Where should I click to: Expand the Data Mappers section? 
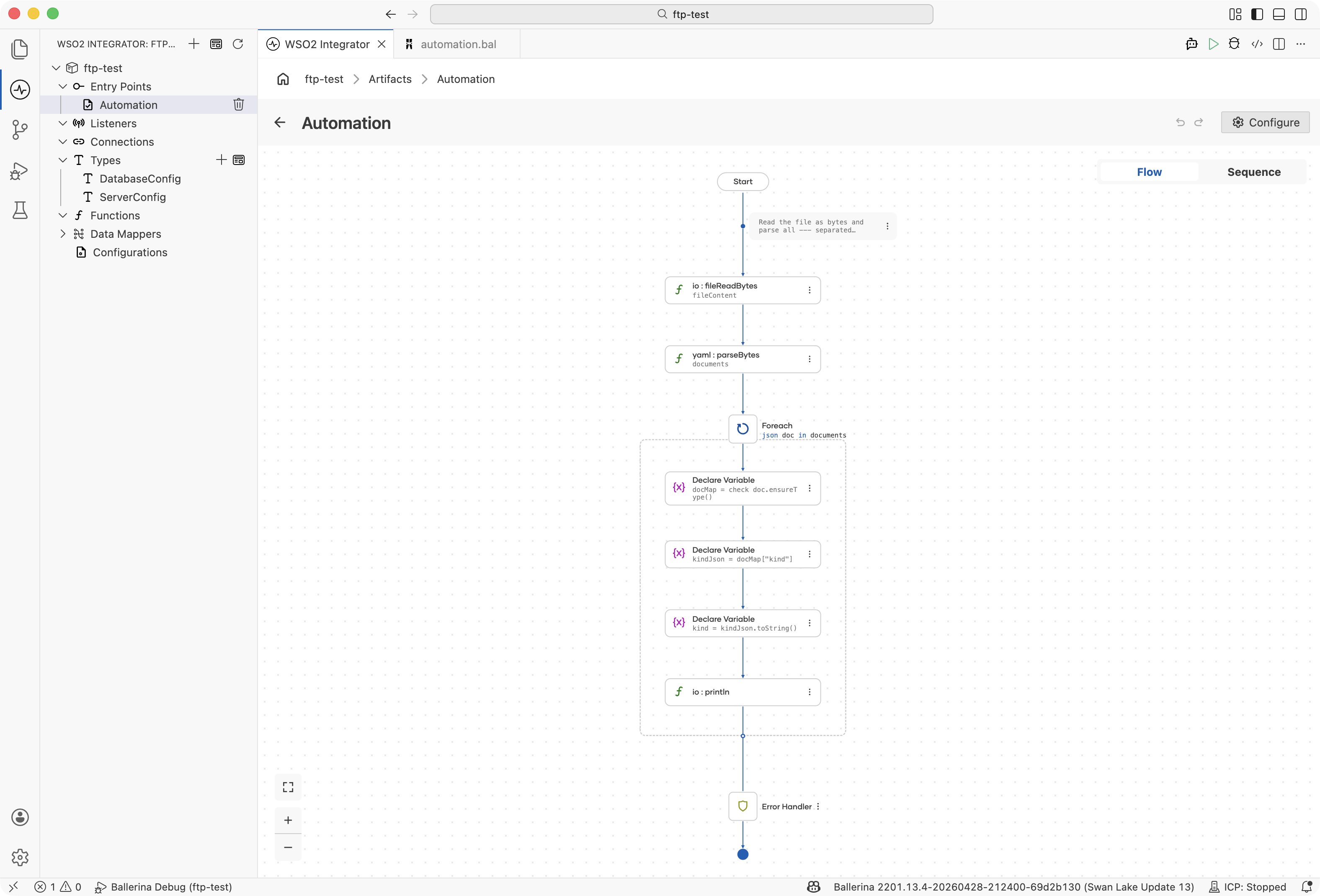pos(63,234)
